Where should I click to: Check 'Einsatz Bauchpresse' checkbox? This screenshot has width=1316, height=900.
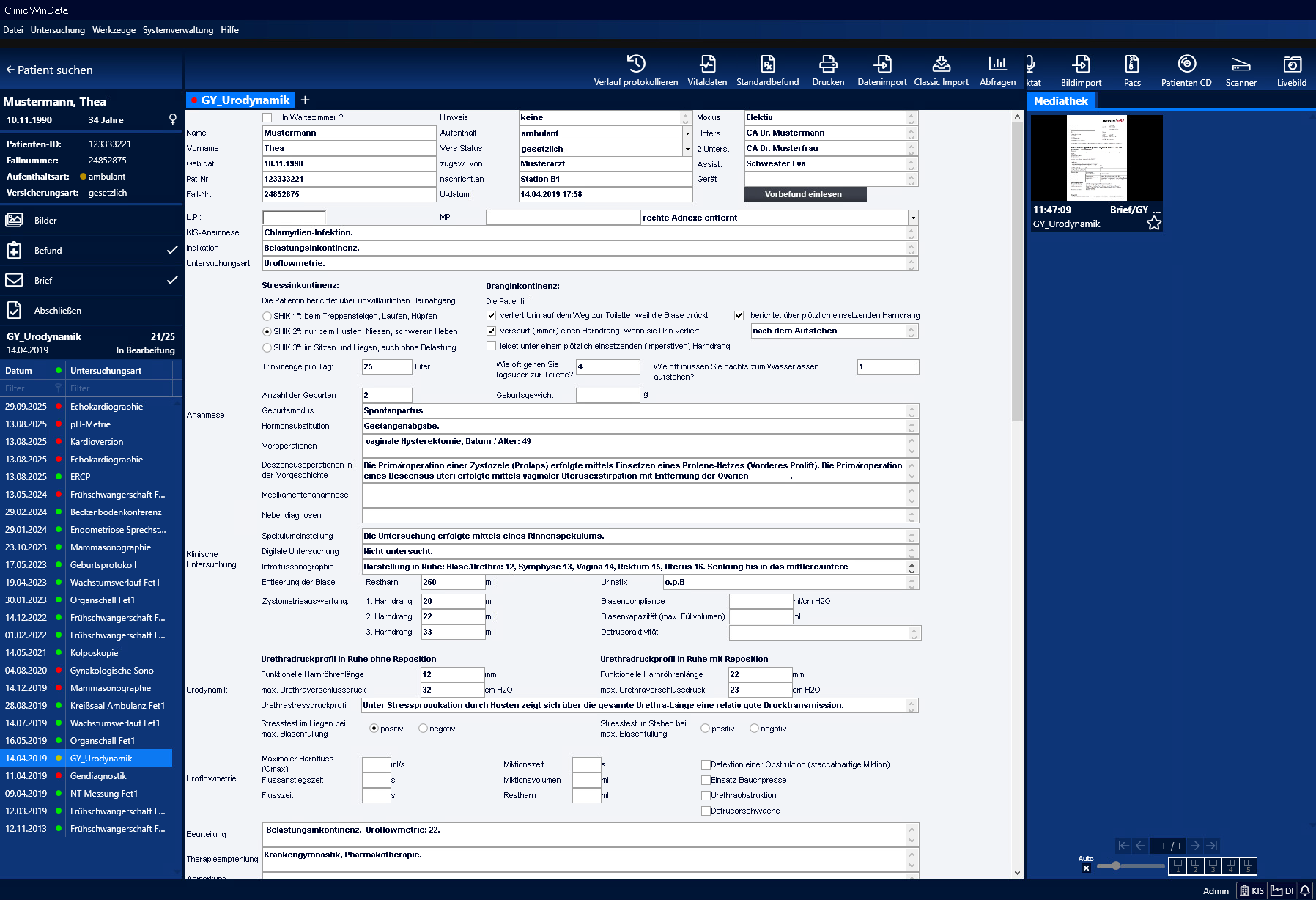[706, 781]
